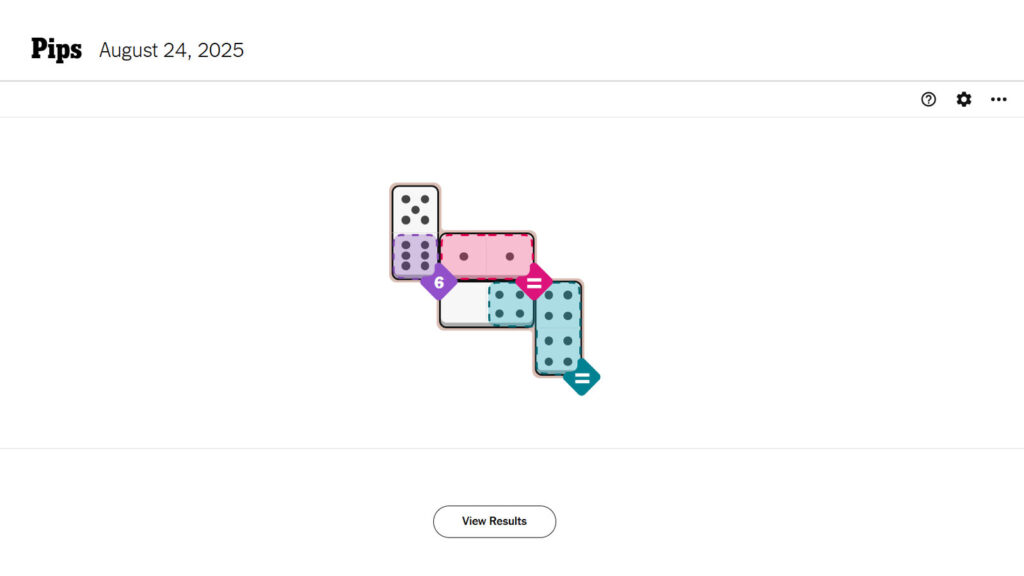
Task: Click top half of vertical teal domino
Action: point(558,305)
